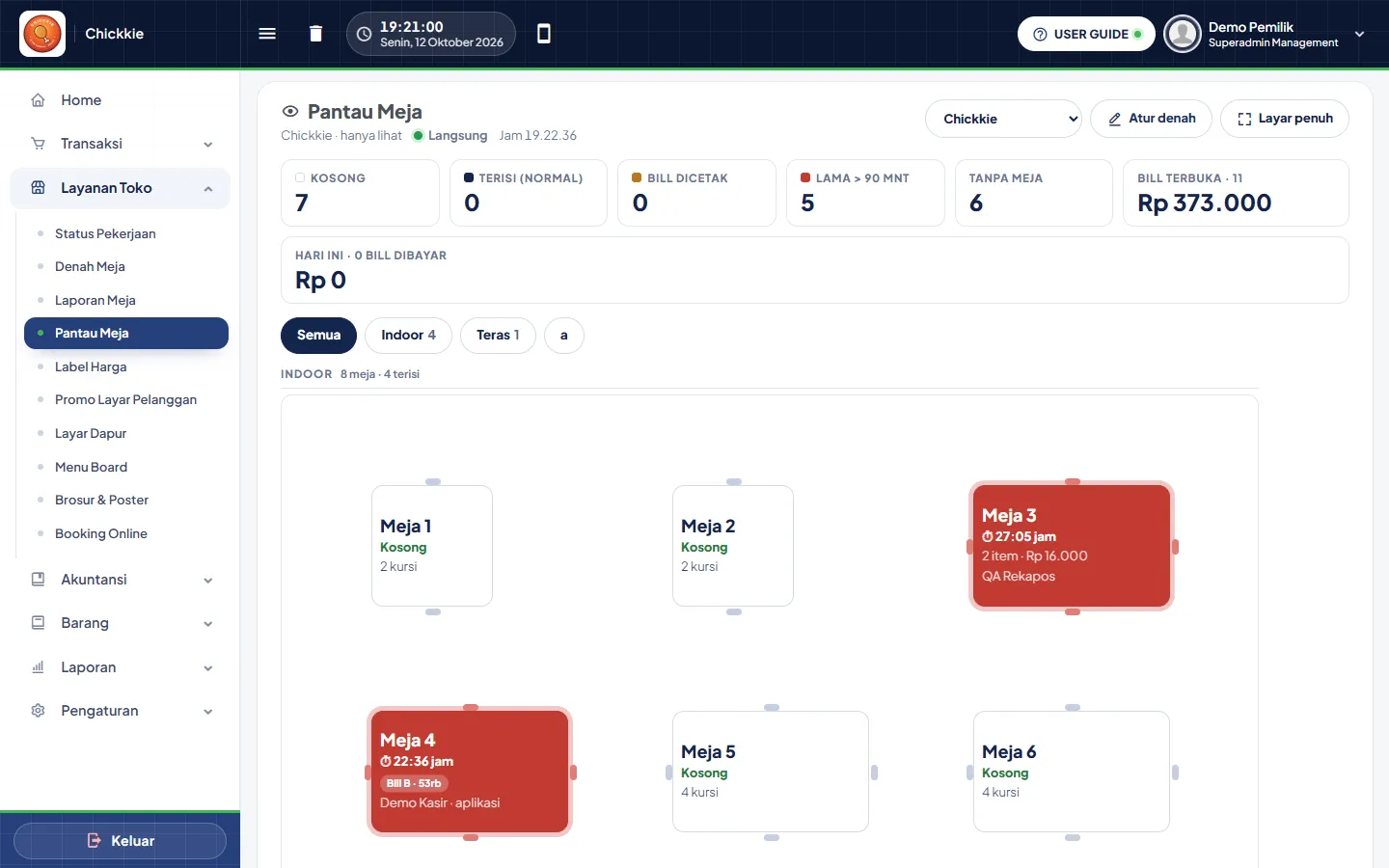This screenshot has height=868, width=1389.
Task: Expand the Akuntansi menu chevron
Action: tap(208, 581)
